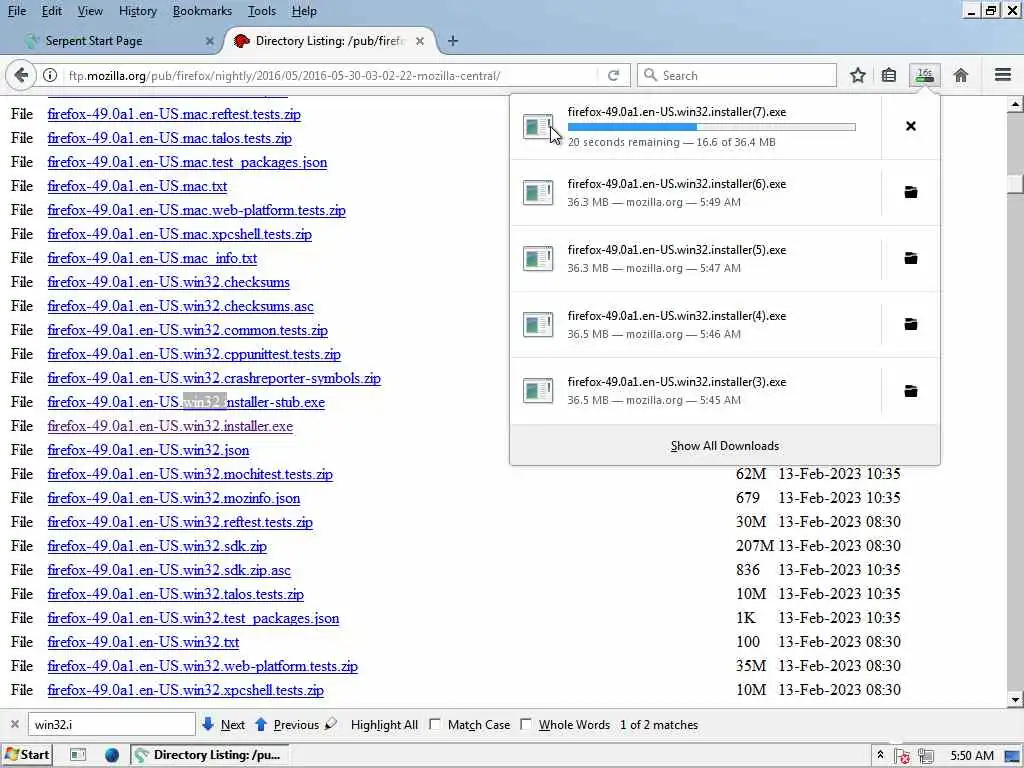Toggle the downloads panel toolbar icon
Image resolution: width=1024 pixels, height=768 pixels.
(925, 76)
